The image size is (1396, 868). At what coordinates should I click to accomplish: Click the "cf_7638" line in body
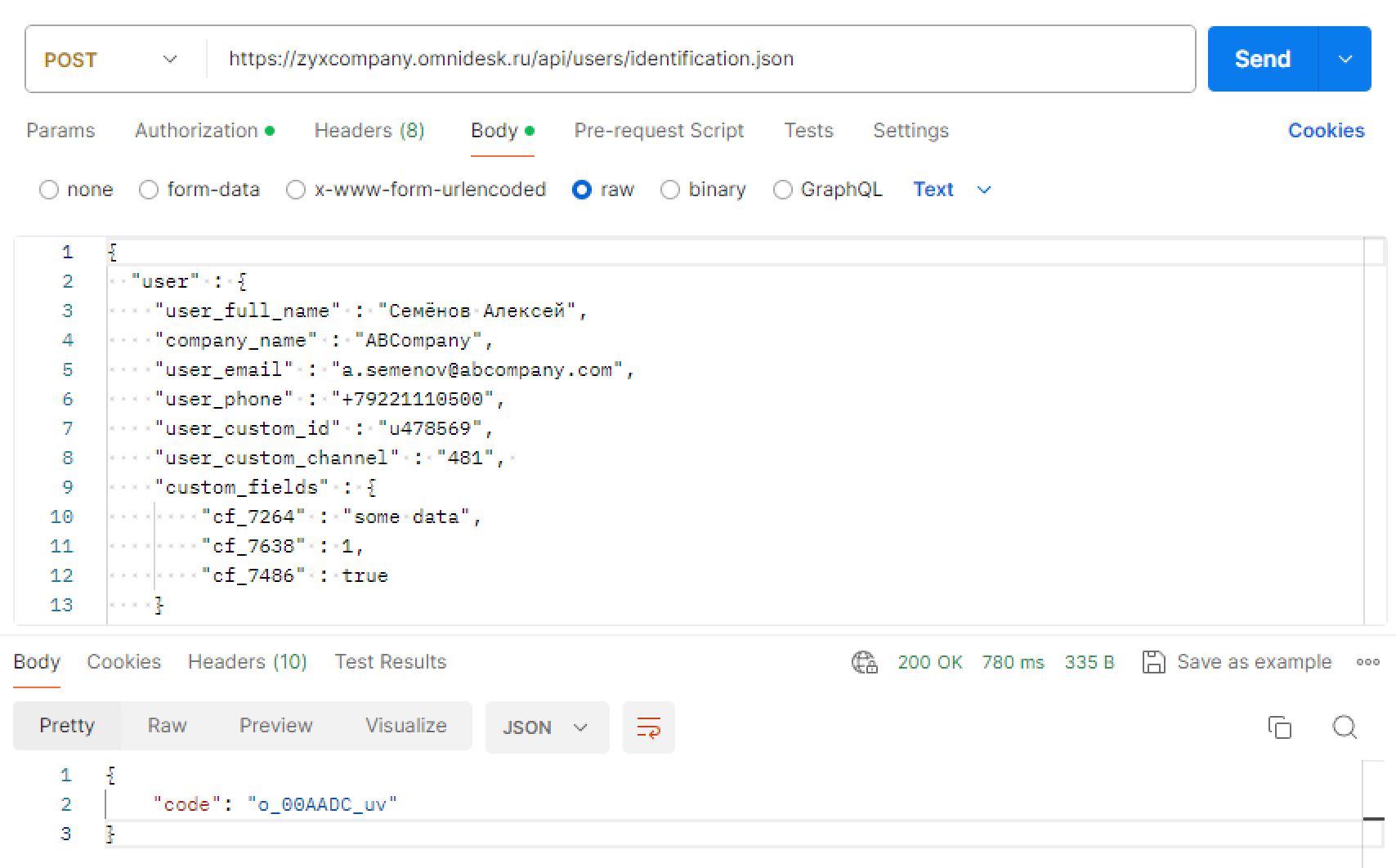(x=283, y=546)
